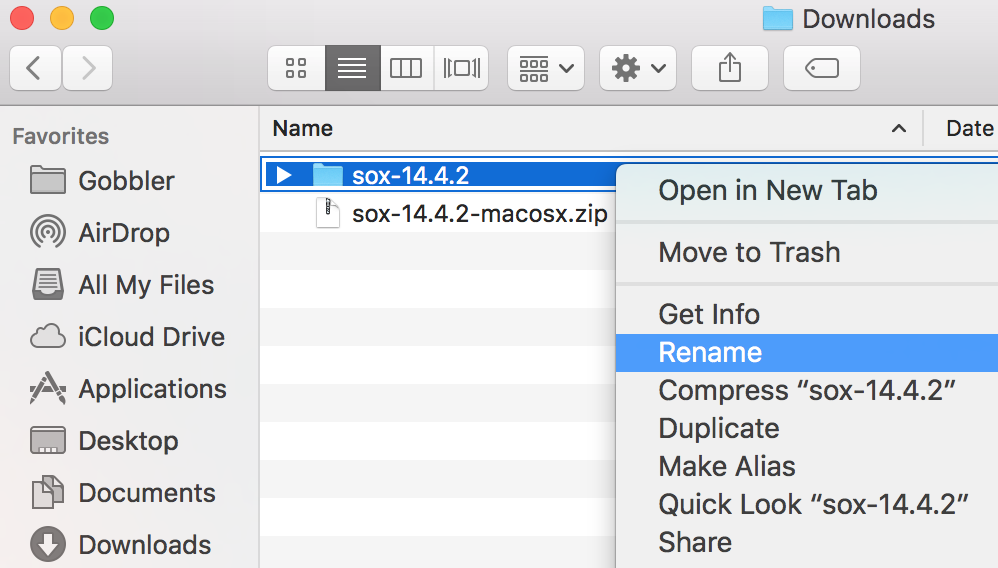
Task: Switch to icon view in toolbar
Action: [297, 68]
